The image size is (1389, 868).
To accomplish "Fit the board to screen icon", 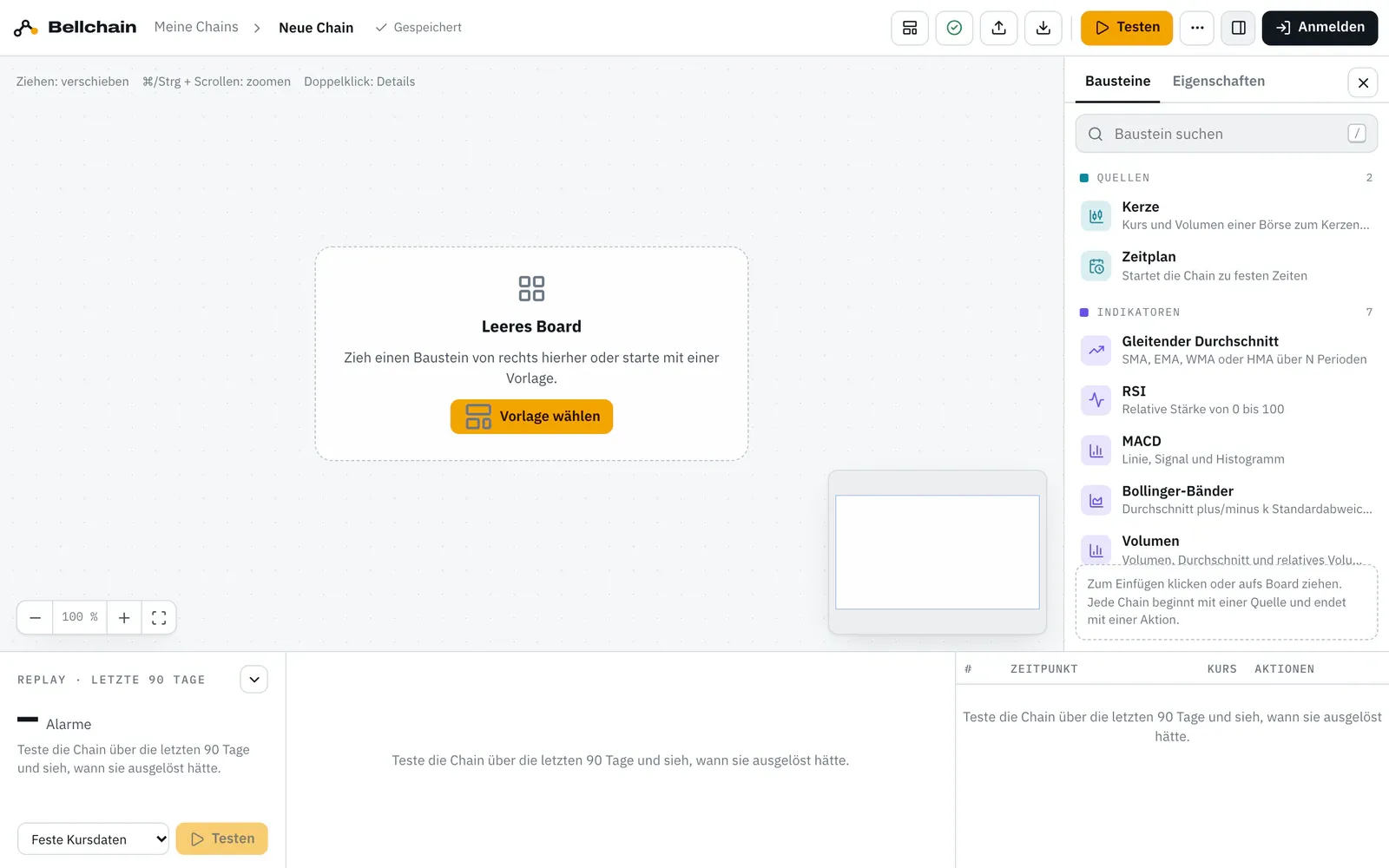I will [x=159, y=617].
